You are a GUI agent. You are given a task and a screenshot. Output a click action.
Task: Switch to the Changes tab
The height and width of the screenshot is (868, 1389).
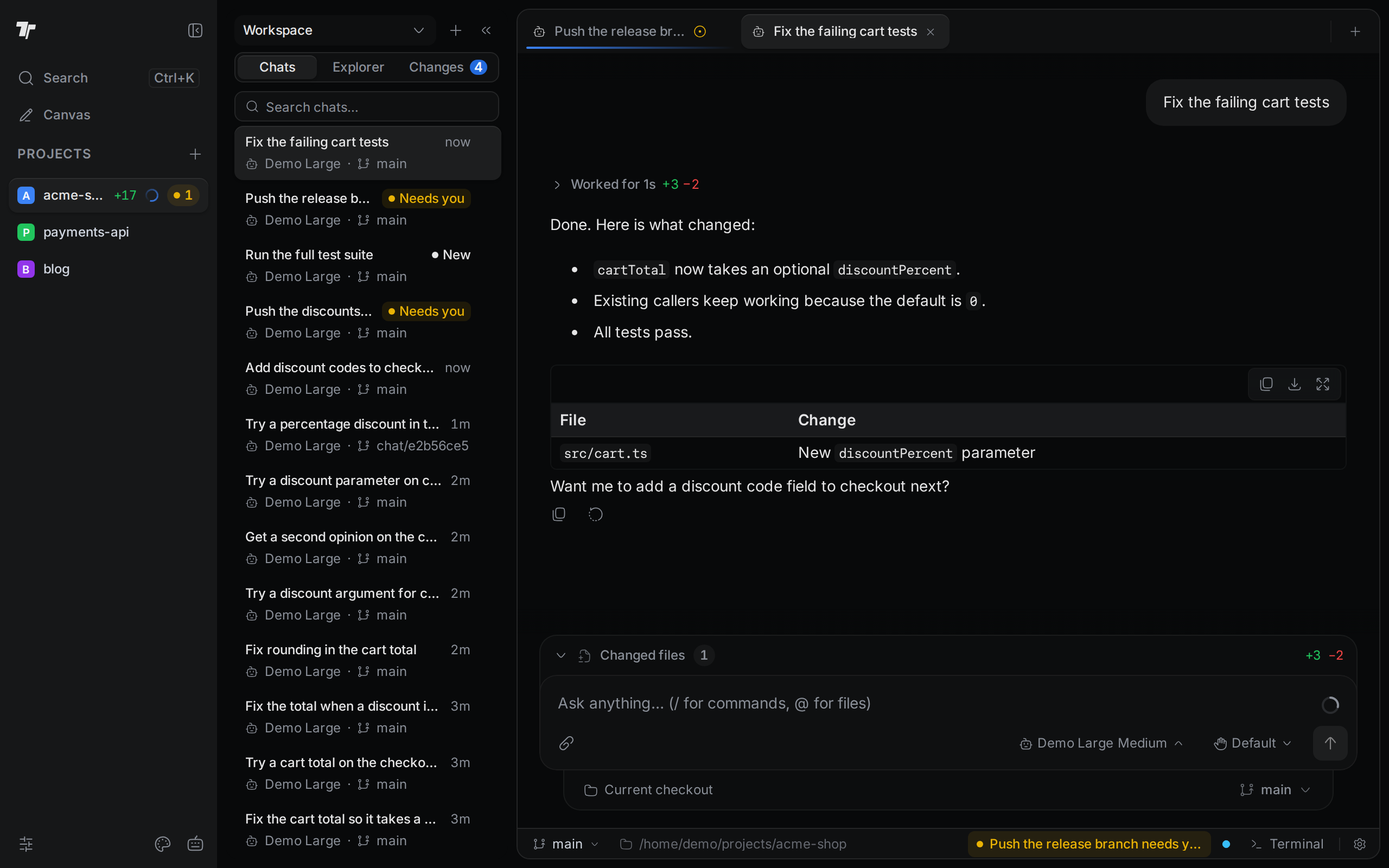448,67
